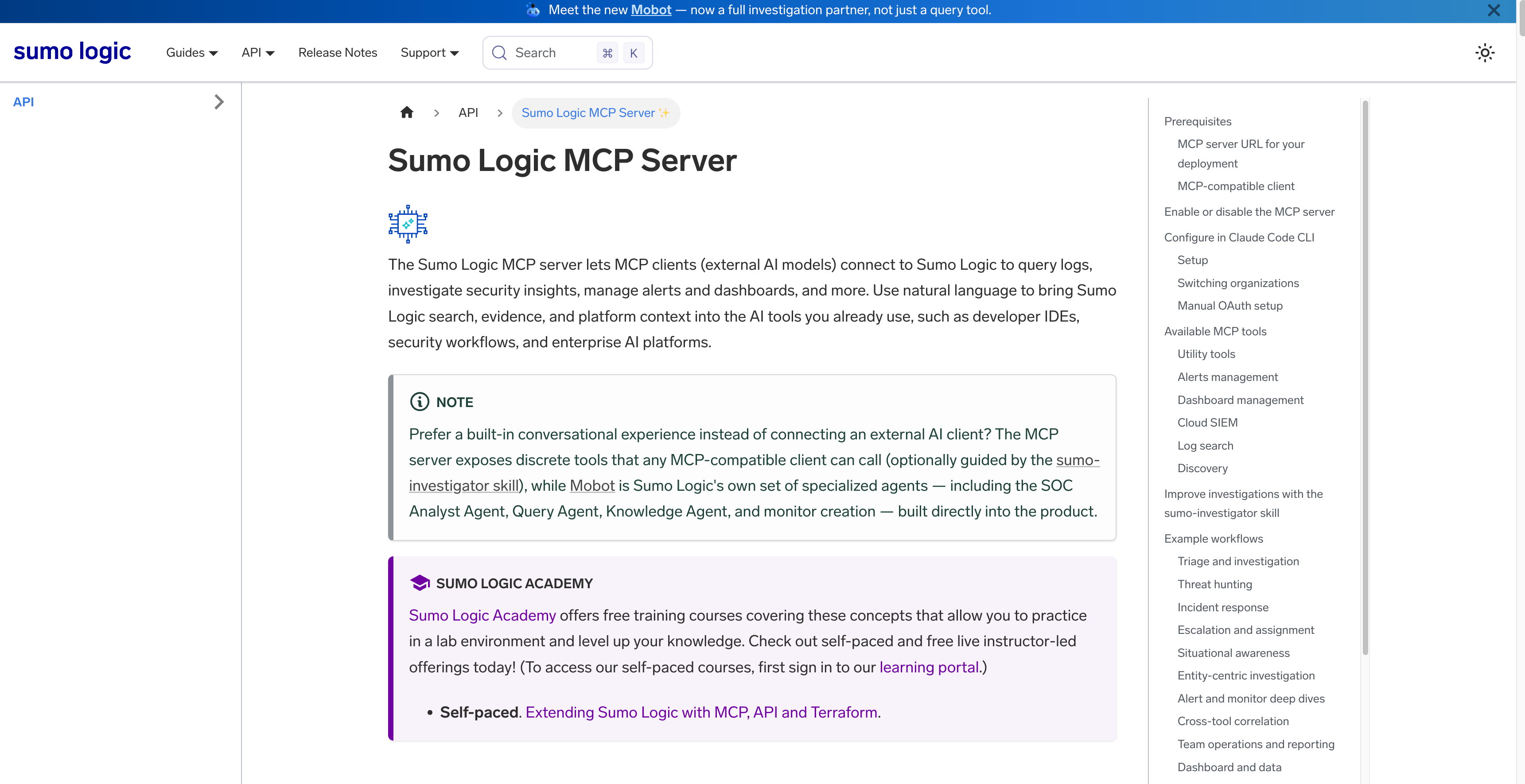Open the learning portal link

[929, 668]
